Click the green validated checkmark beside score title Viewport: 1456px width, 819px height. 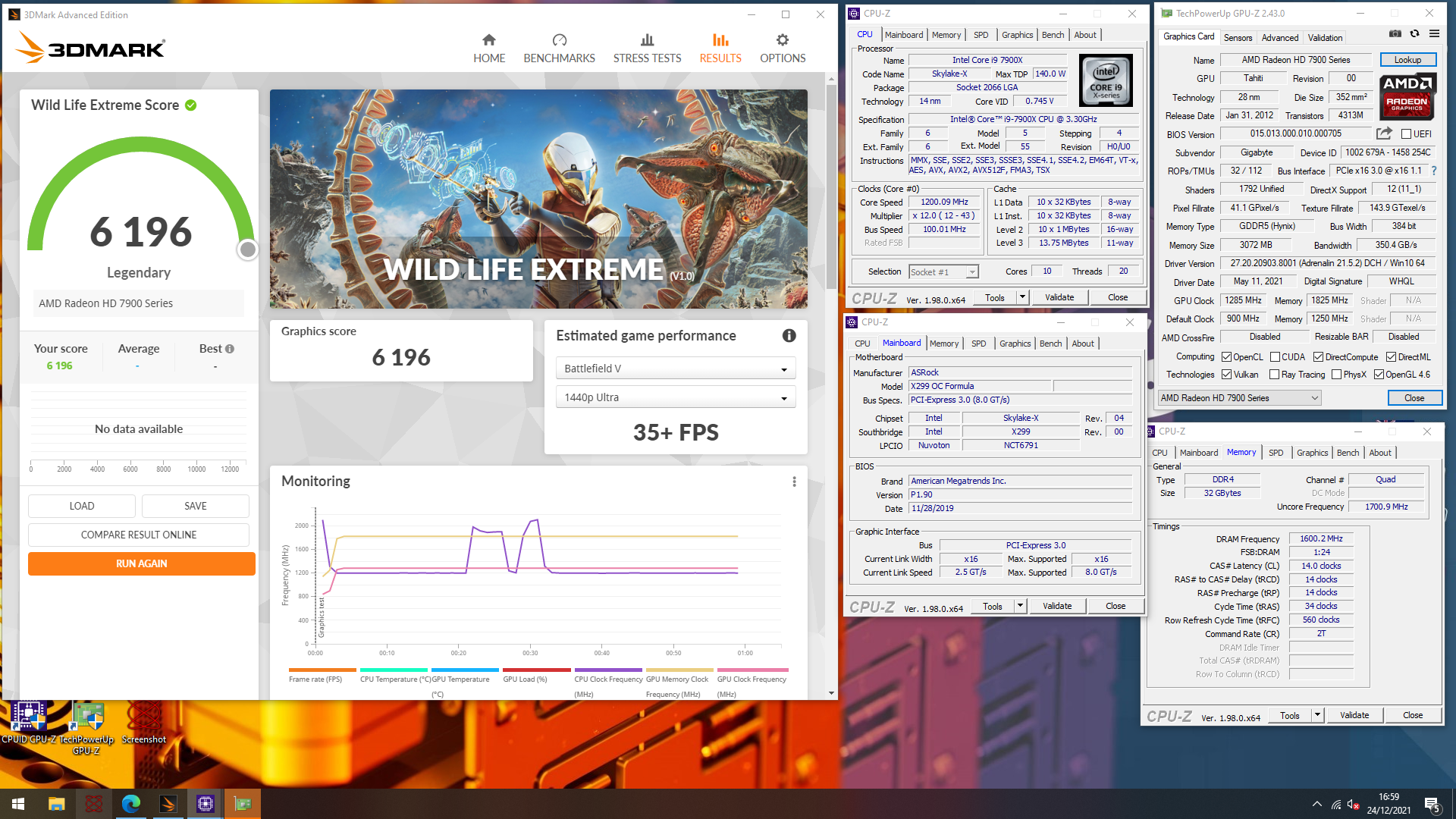coord(191,105)
